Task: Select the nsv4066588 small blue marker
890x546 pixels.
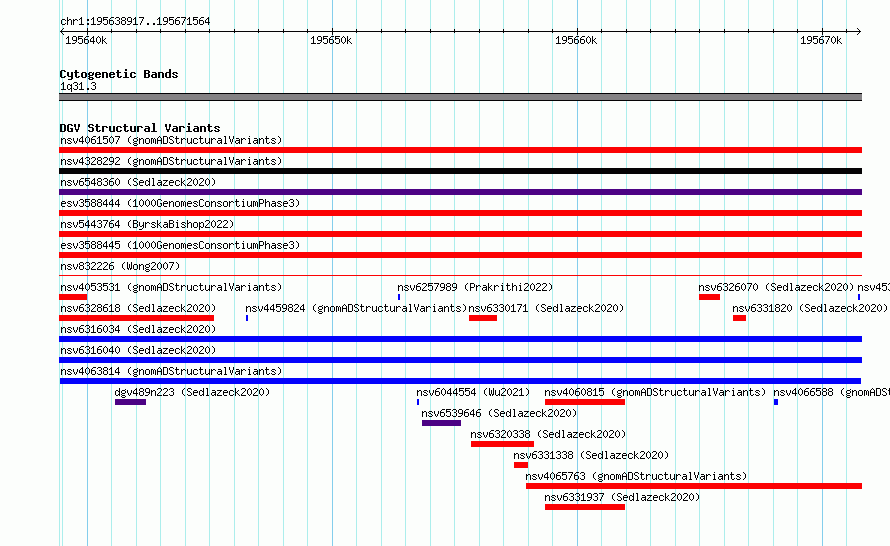Action: [776, 402]
